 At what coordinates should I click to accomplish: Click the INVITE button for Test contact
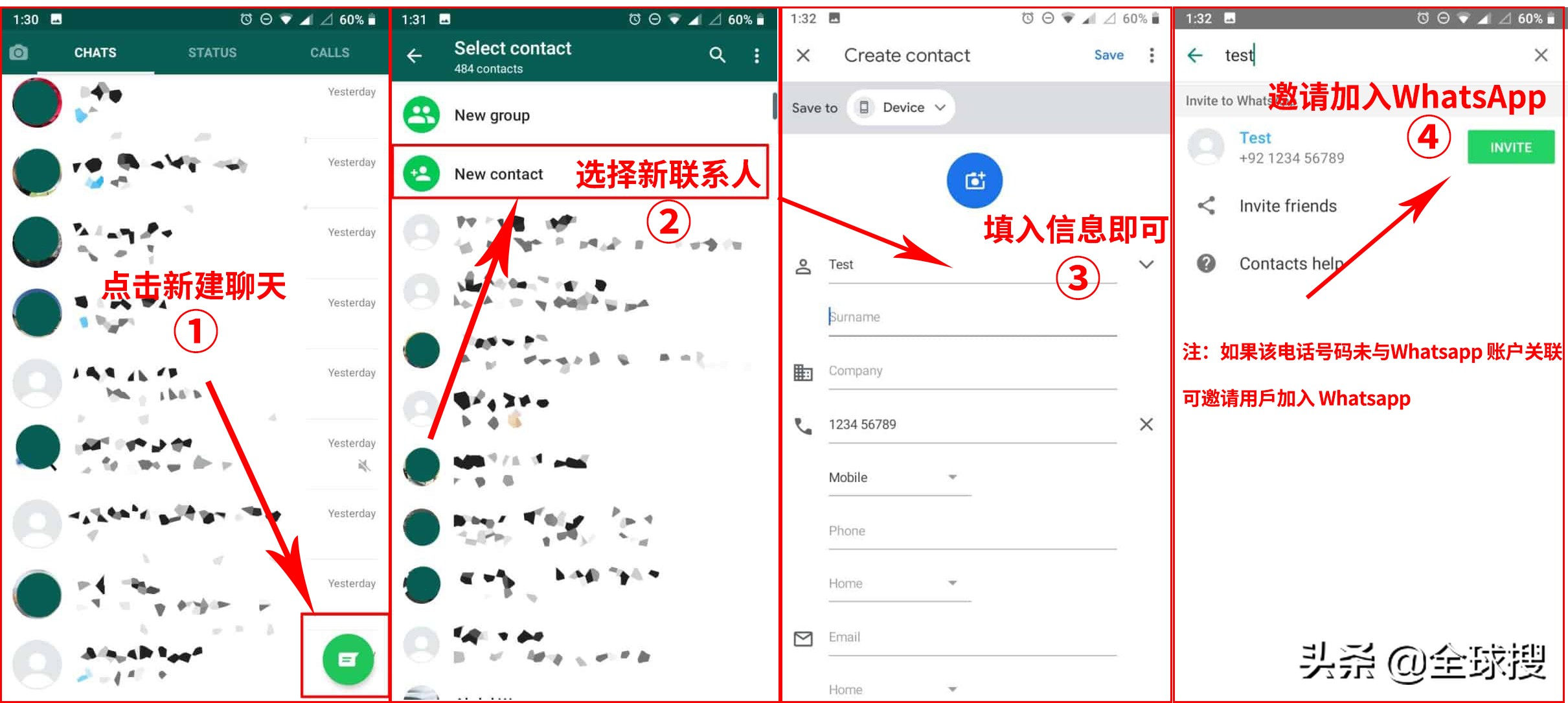pyautogui.click(x=1511, y=147)
